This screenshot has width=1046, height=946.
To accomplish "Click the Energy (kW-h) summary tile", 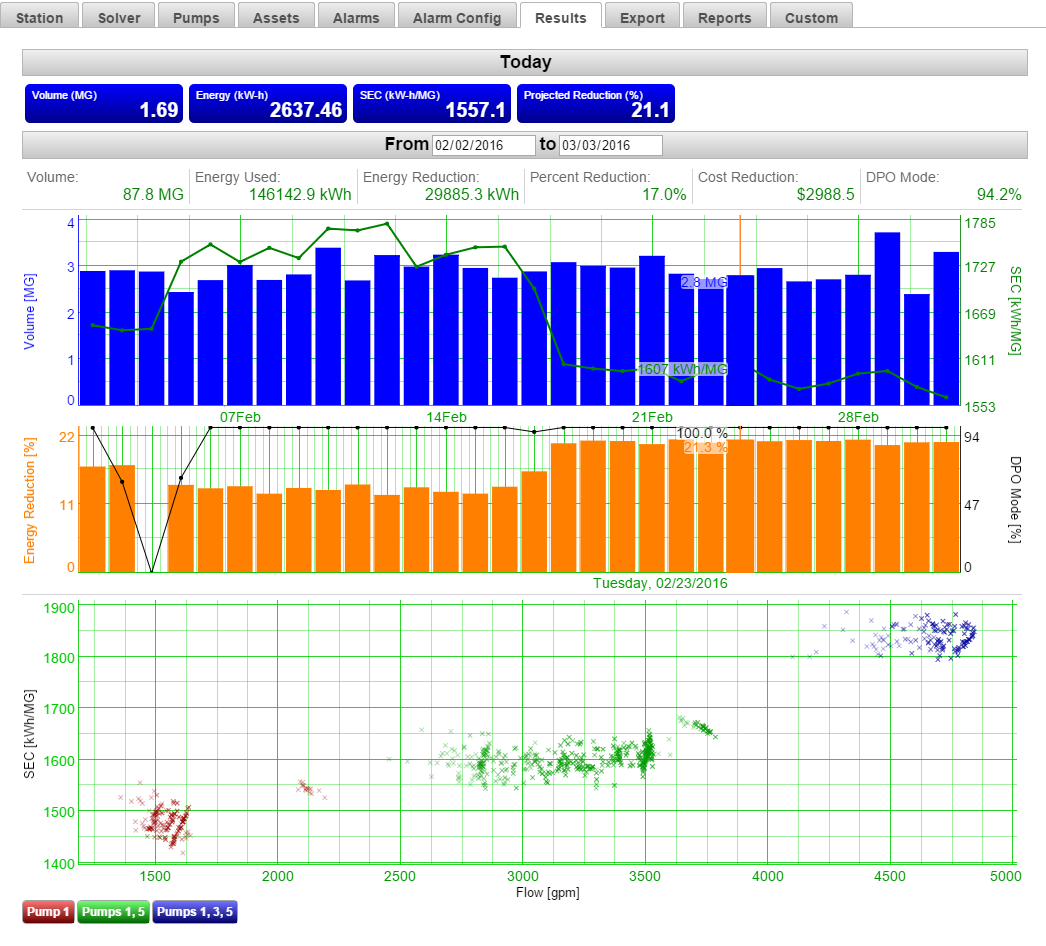I will [x=268, y=104].
